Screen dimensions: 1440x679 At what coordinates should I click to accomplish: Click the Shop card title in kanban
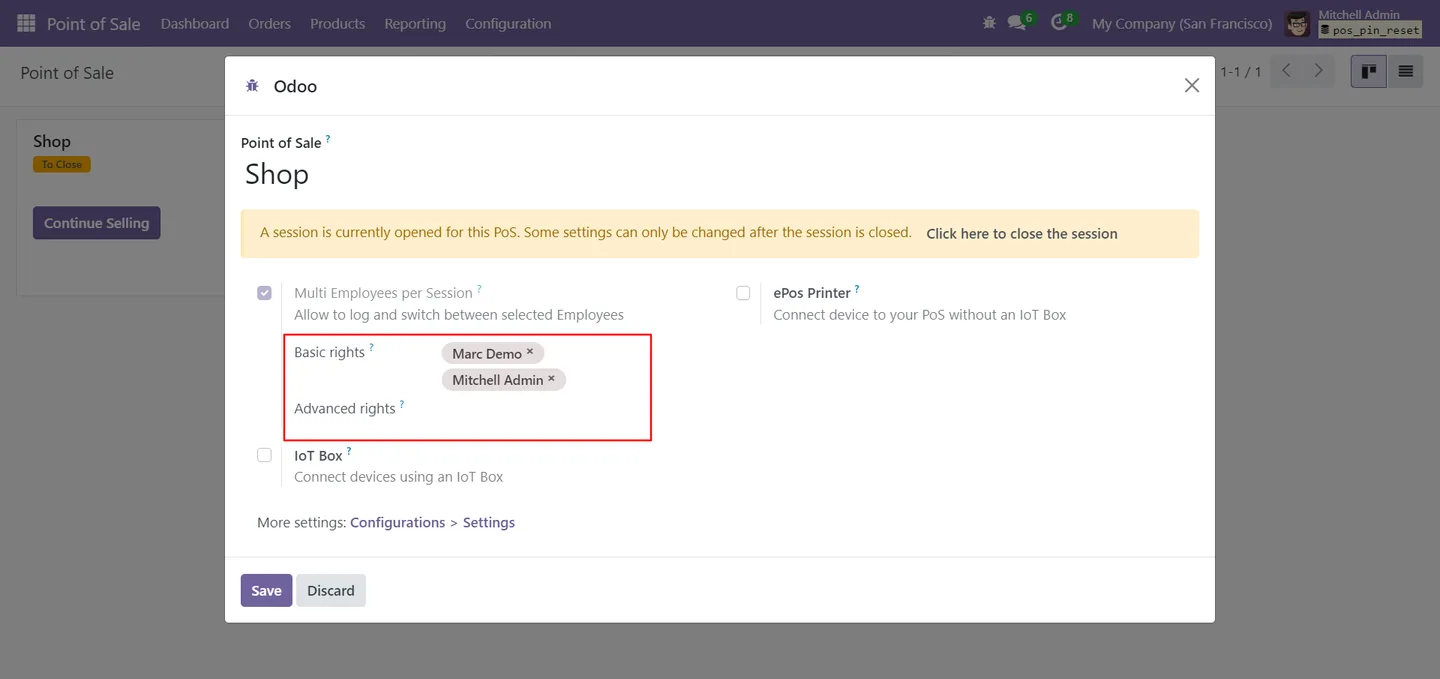pyautogui.click(x=52, y=141)
